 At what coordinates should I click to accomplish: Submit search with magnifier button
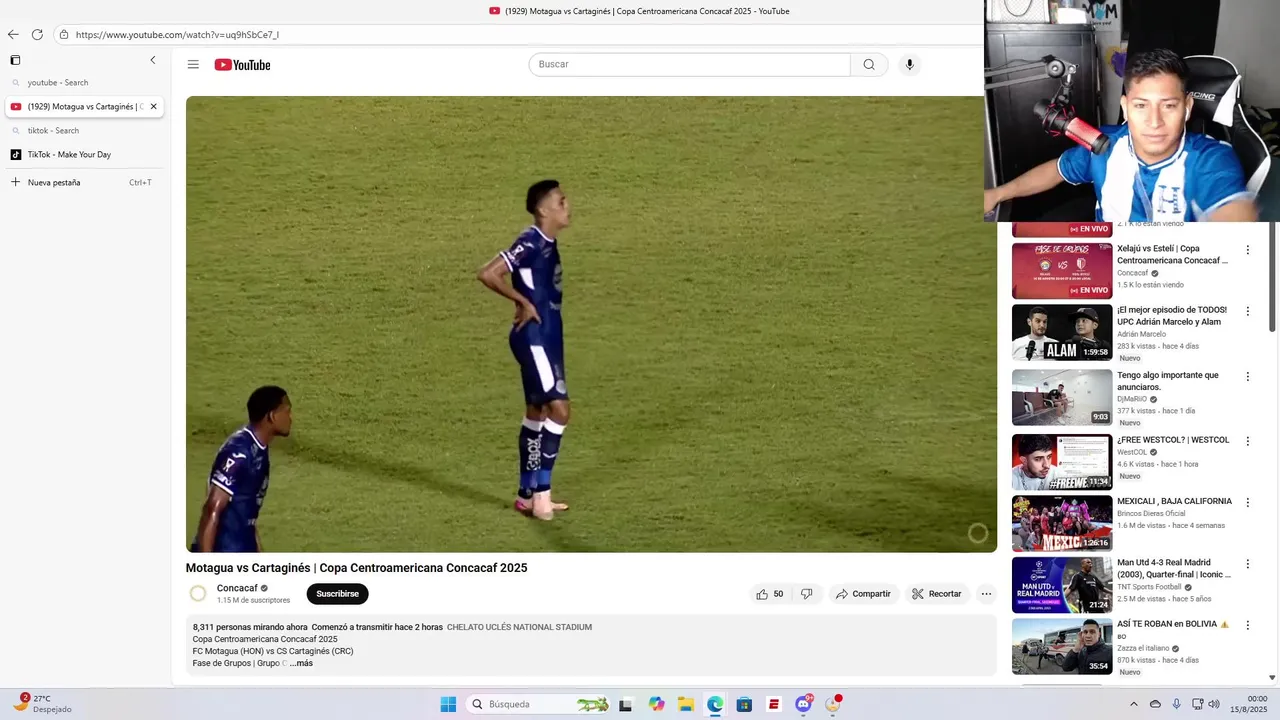[869, 64]
